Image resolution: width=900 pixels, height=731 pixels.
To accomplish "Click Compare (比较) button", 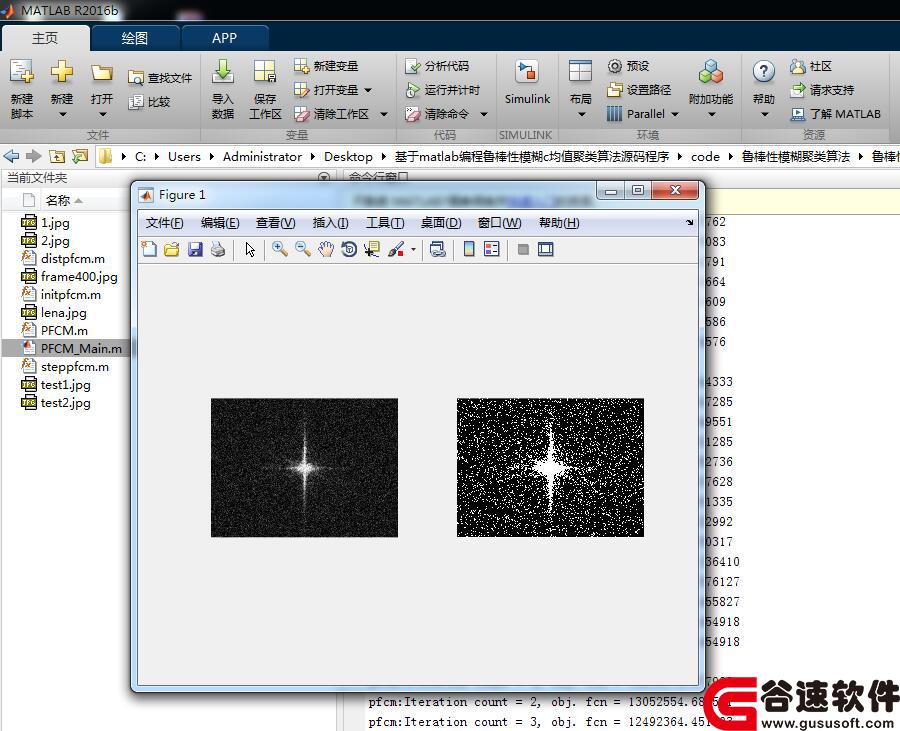I will click(x=149, y=102).
